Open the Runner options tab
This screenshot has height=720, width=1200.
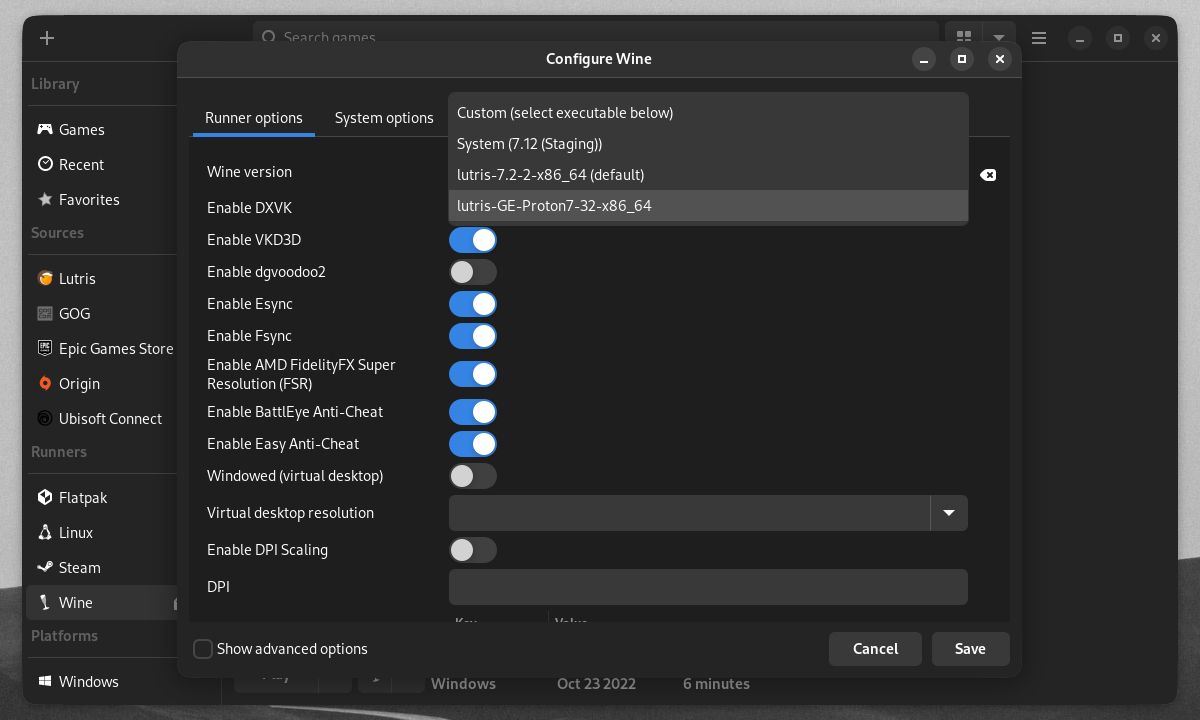point(254,118)
